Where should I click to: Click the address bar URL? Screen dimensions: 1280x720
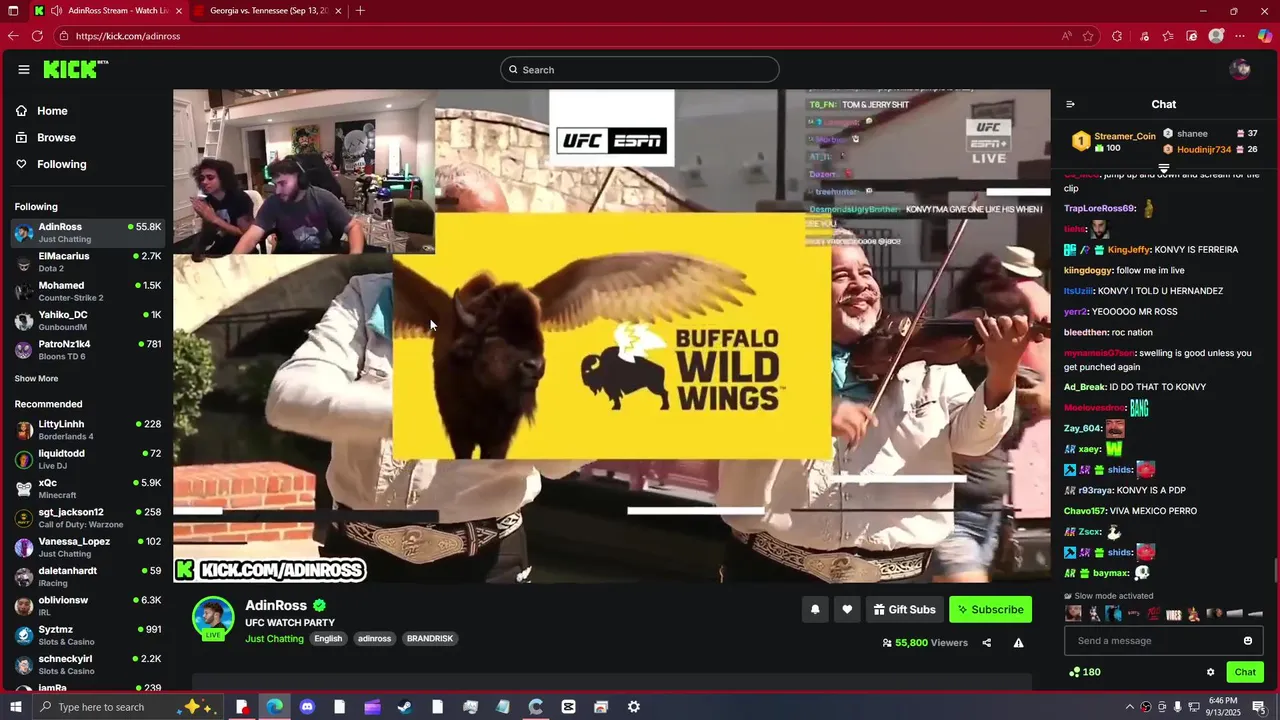point(128,36)
